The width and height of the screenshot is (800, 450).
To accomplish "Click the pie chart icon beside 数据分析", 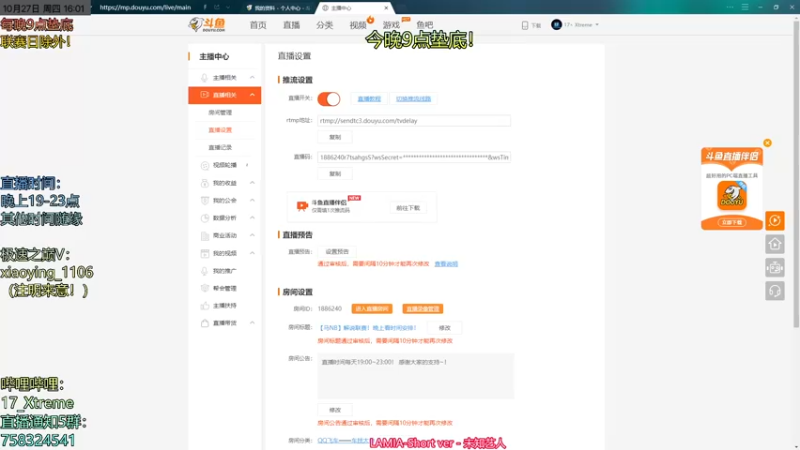I will click(x=205, y=218).
